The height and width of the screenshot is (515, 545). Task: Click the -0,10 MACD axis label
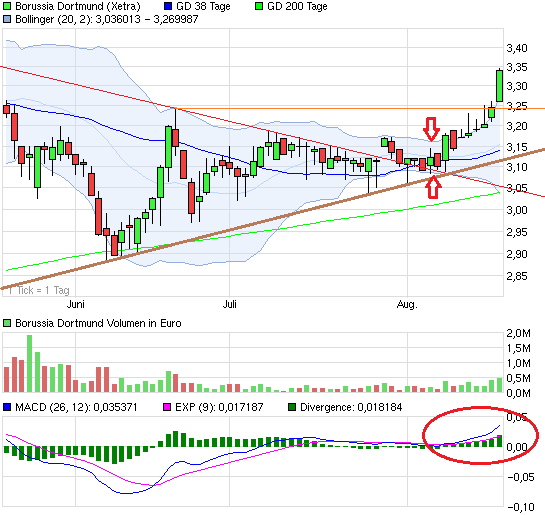point(521,508)
